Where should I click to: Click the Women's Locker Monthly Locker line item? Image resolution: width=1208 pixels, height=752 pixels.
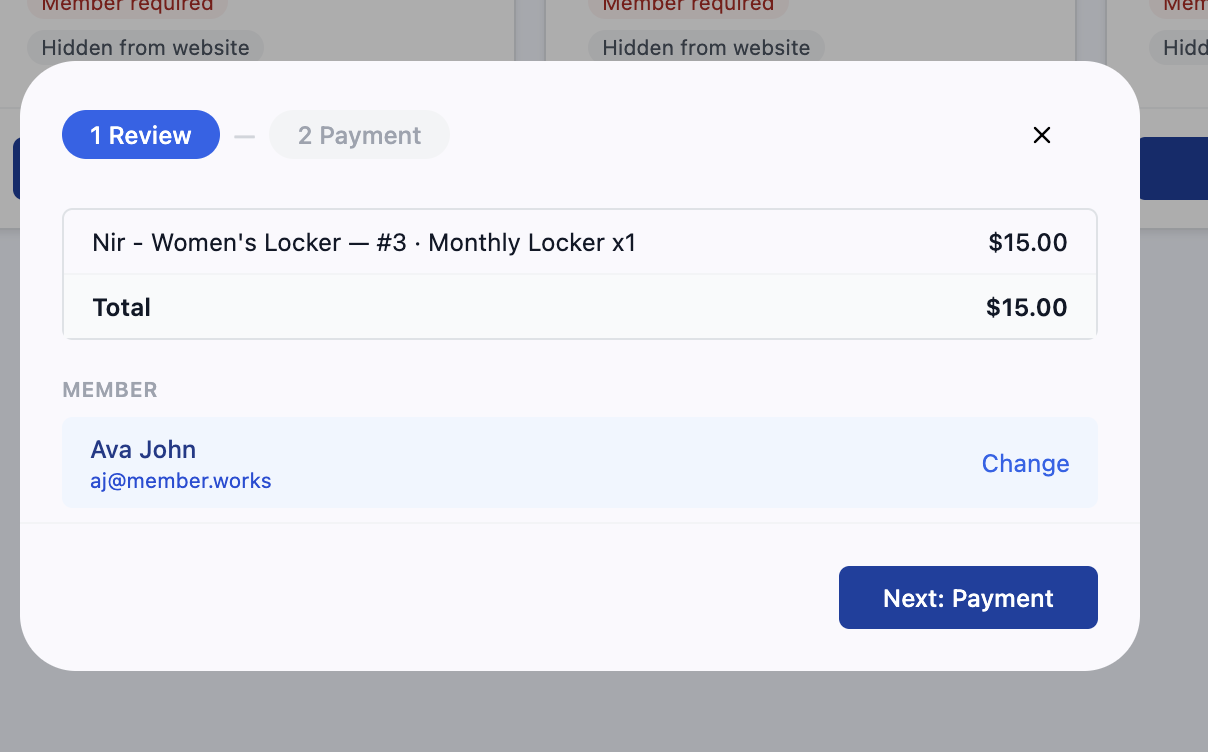pyautogui.click(x=364, y=242)
